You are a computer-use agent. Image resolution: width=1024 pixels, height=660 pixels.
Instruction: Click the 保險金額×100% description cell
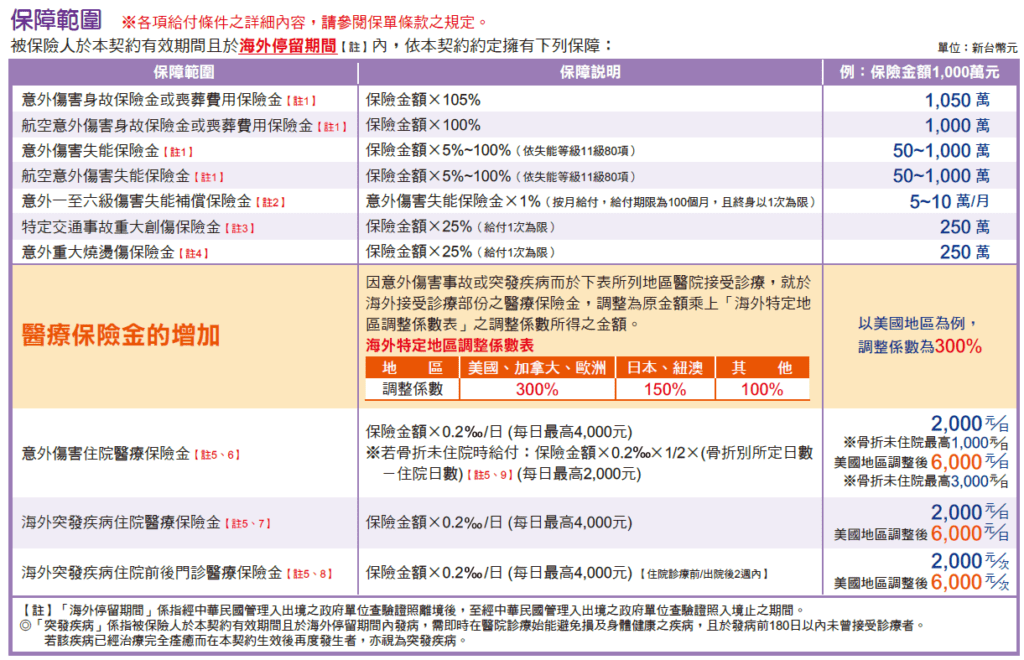423,125
